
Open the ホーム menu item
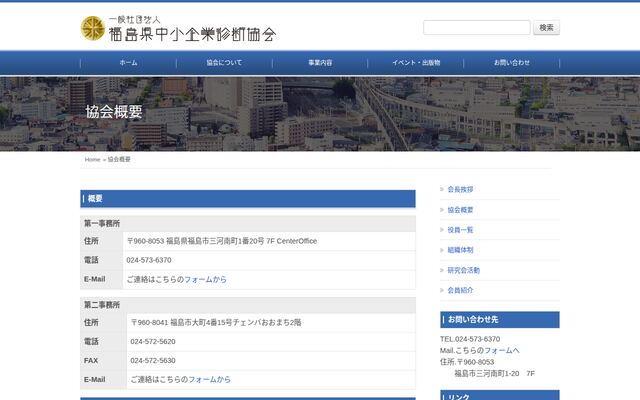(128, 62)
